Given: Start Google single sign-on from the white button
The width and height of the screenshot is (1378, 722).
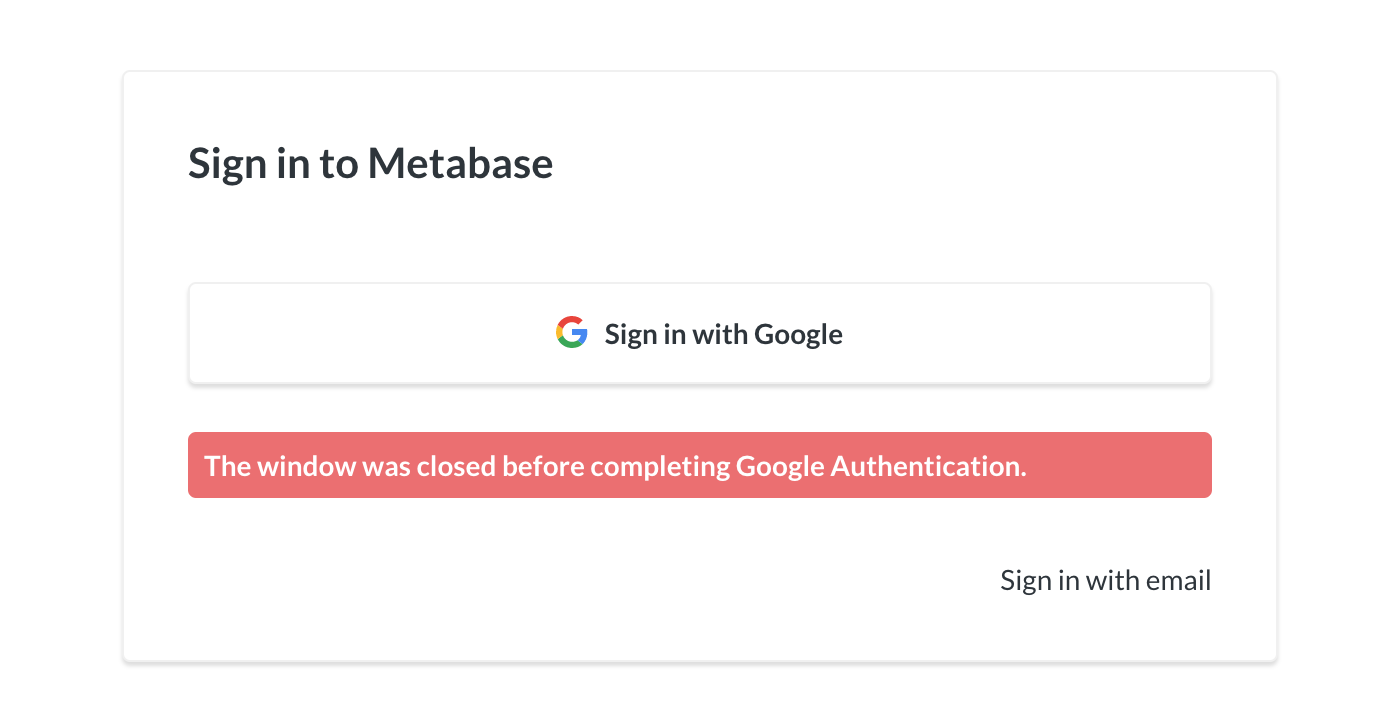Looking at the screenshot, I should tap(699, 333).
